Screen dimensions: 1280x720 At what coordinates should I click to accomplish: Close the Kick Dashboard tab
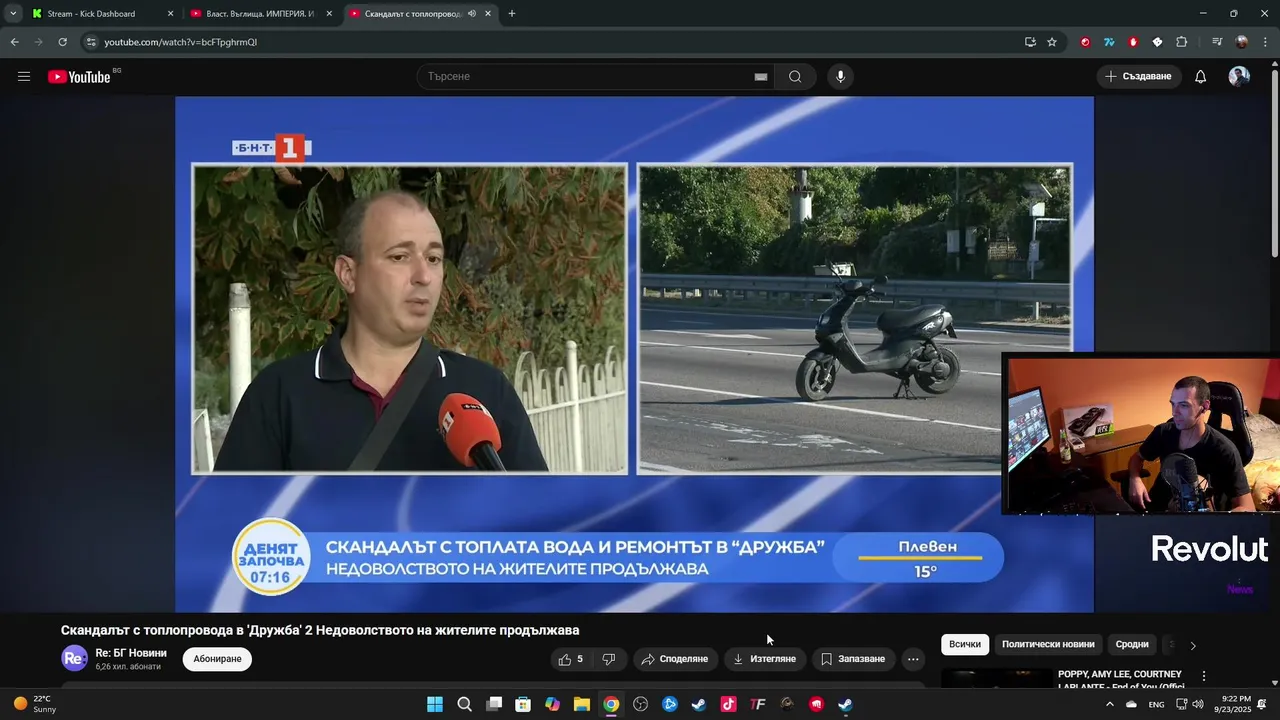point(170,14)
